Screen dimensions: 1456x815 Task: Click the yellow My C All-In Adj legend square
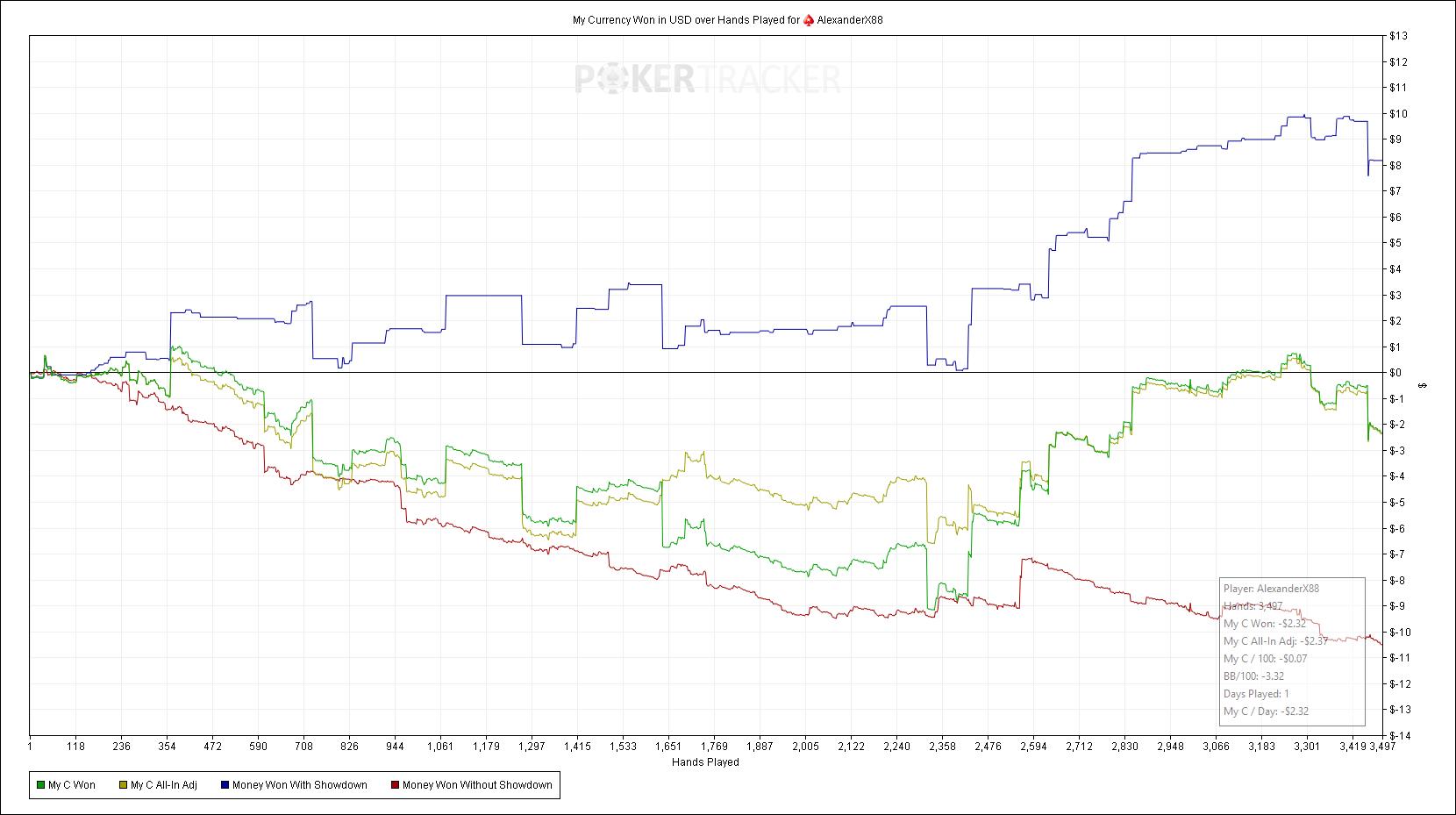point(123,785)
